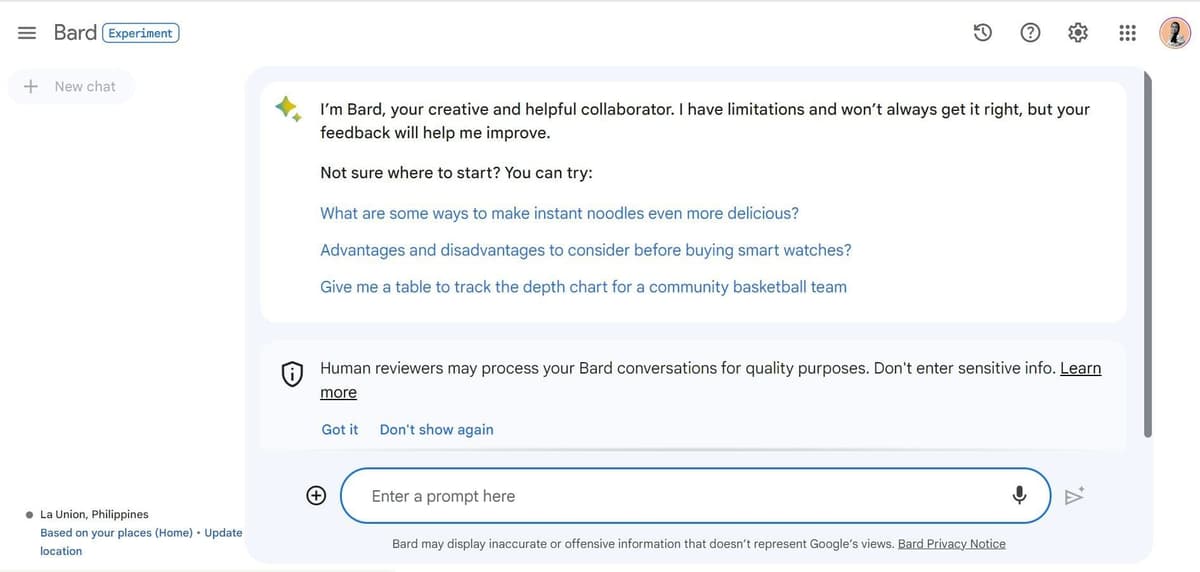Focus the Enter a prompt field
The width and height of the screenshot is (1200, 572).
(680, 496)
